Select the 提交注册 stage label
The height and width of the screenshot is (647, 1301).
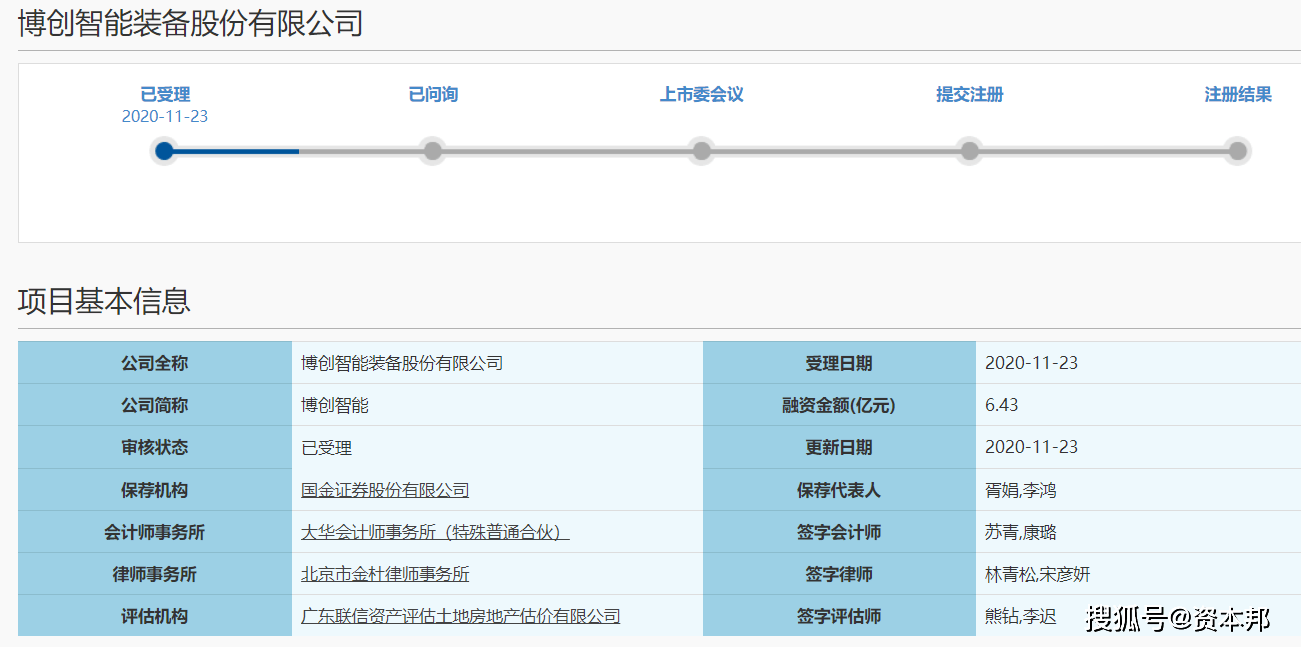[x=970, y=95]
